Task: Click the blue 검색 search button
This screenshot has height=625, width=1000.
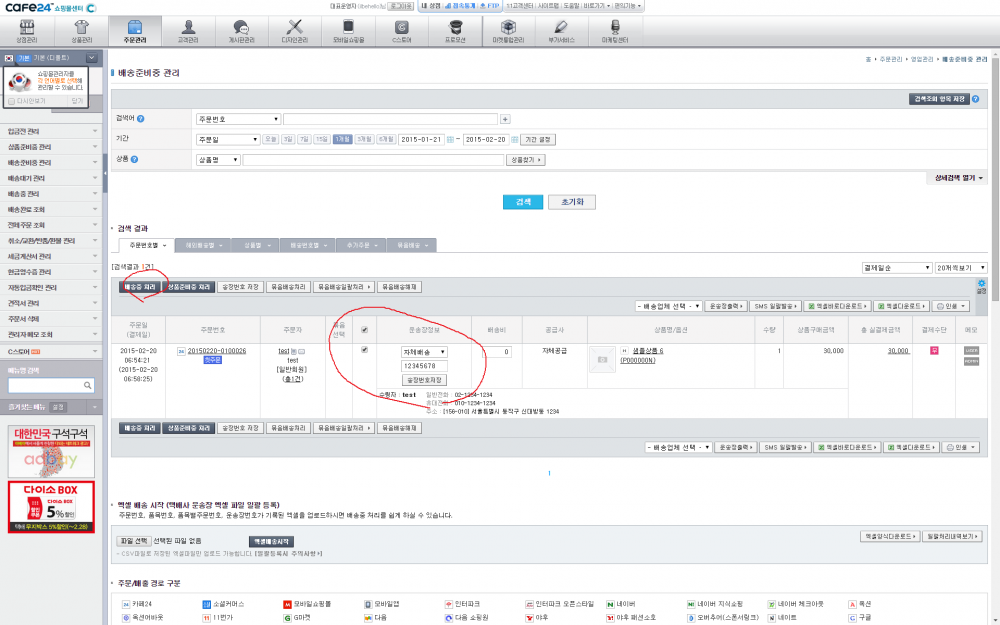Action: point(522,202)
